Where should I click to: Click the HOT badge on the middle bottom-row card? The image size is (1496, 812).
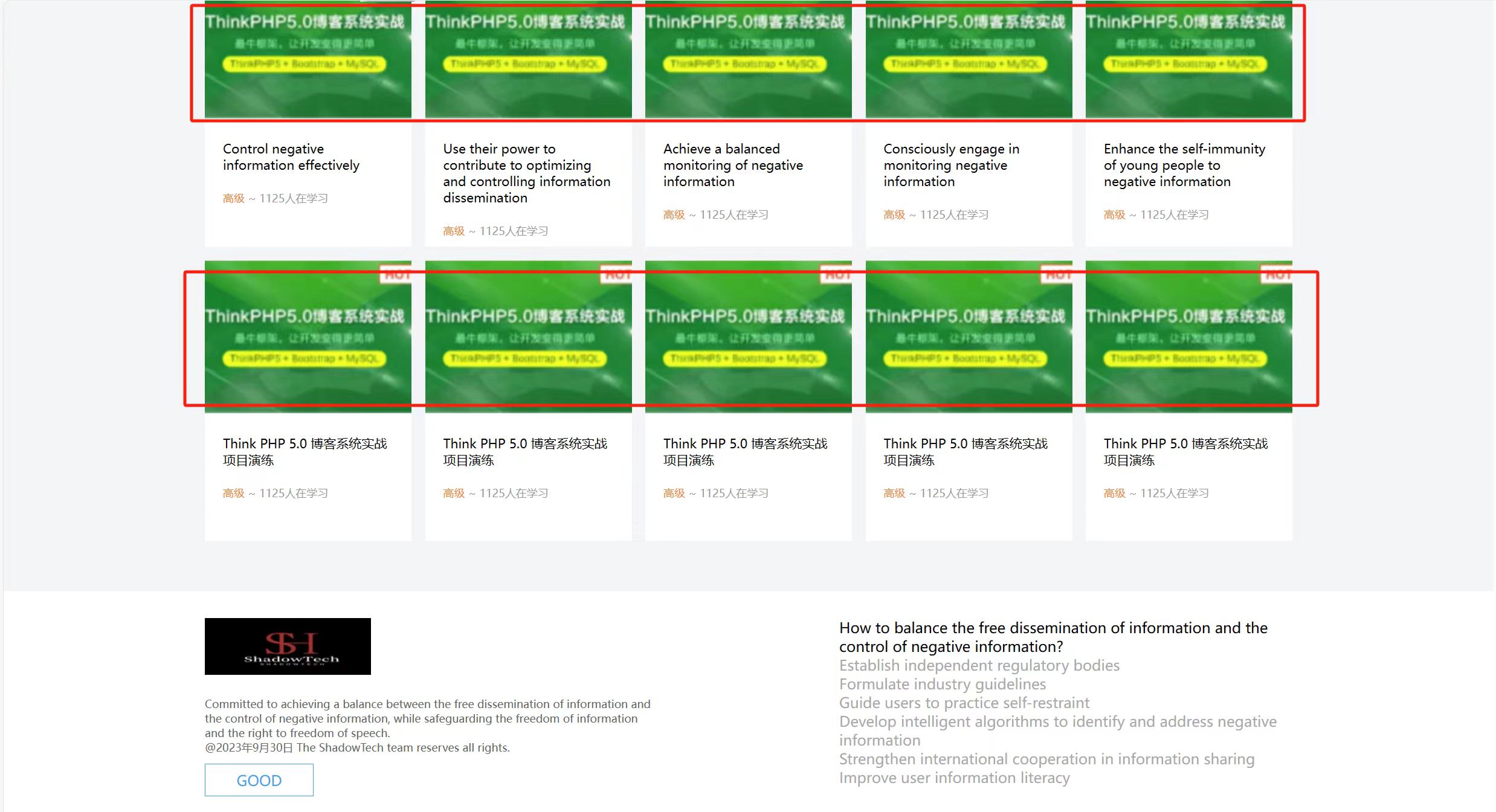(837, 275)
